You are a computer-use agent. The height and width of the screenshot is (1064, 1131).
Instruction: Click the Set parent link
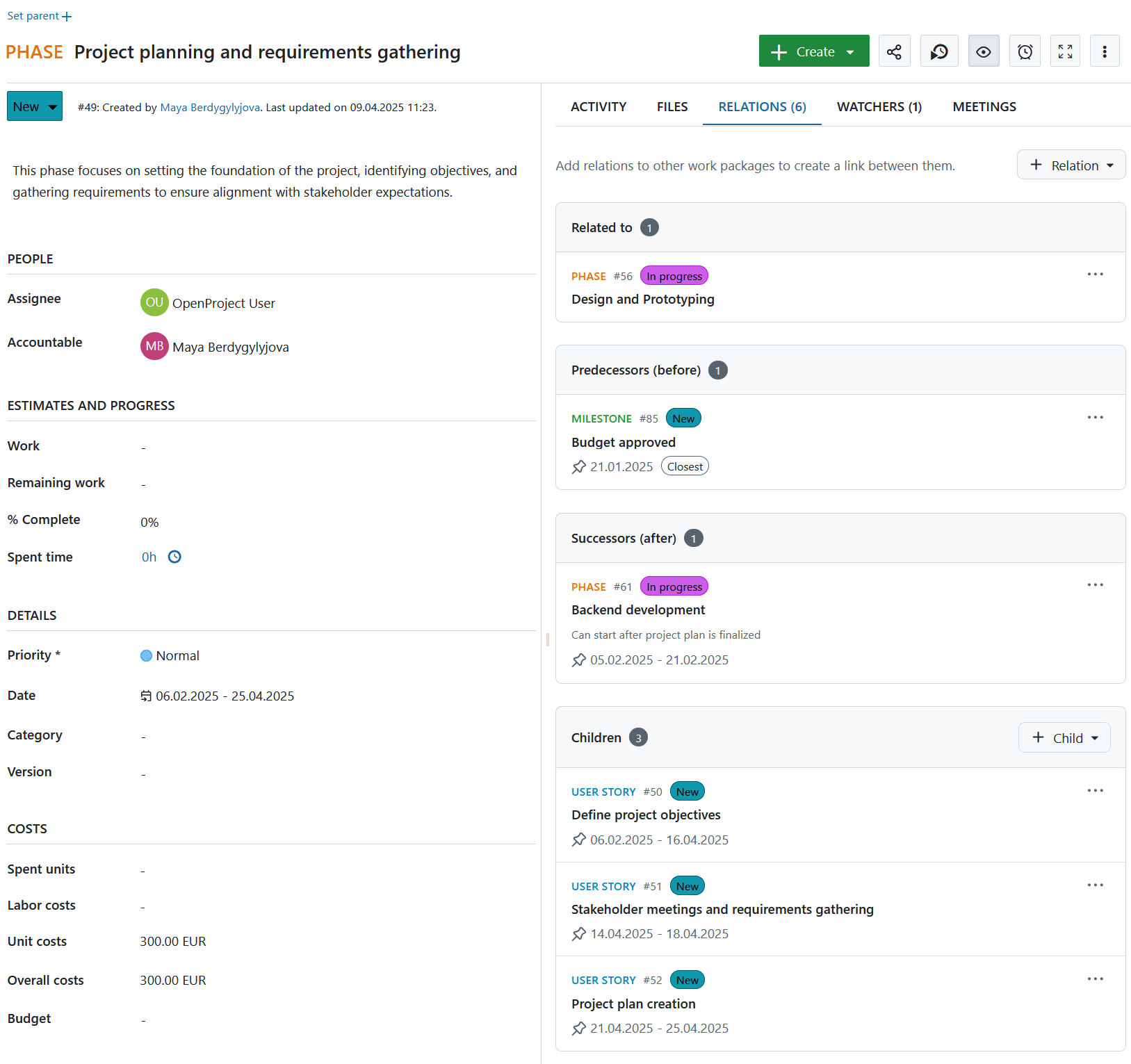(39, 15)
